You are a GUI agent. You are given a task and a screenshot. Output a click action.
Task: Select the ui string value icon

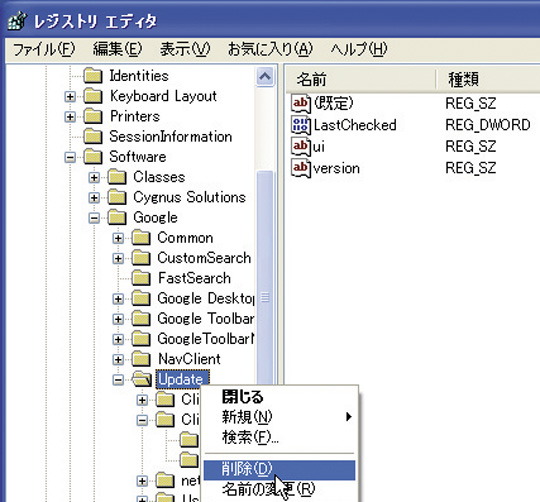coord(301,146)
